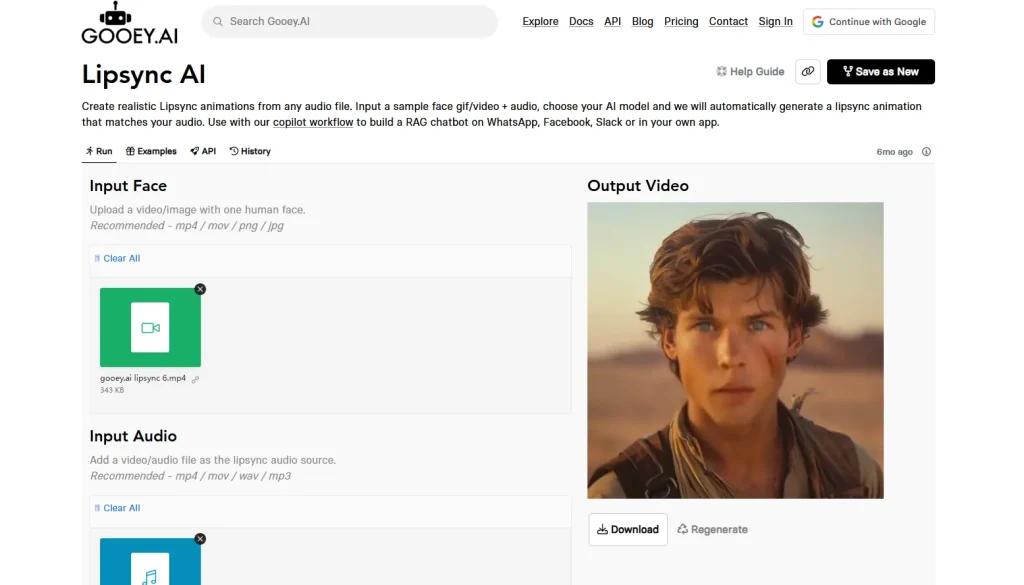This screenshot has height=585, width=1024.
Task: Clear All files in the Input Face section
Action: point(116,258)
